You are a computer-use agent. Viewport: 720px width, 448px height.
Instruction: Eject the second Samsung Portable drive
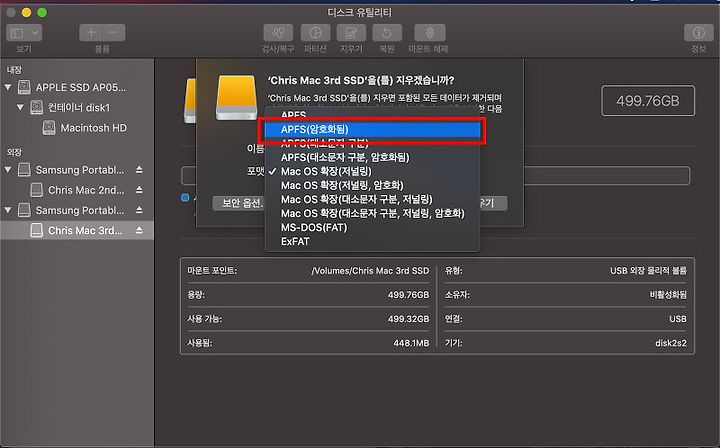pos(139,210)
